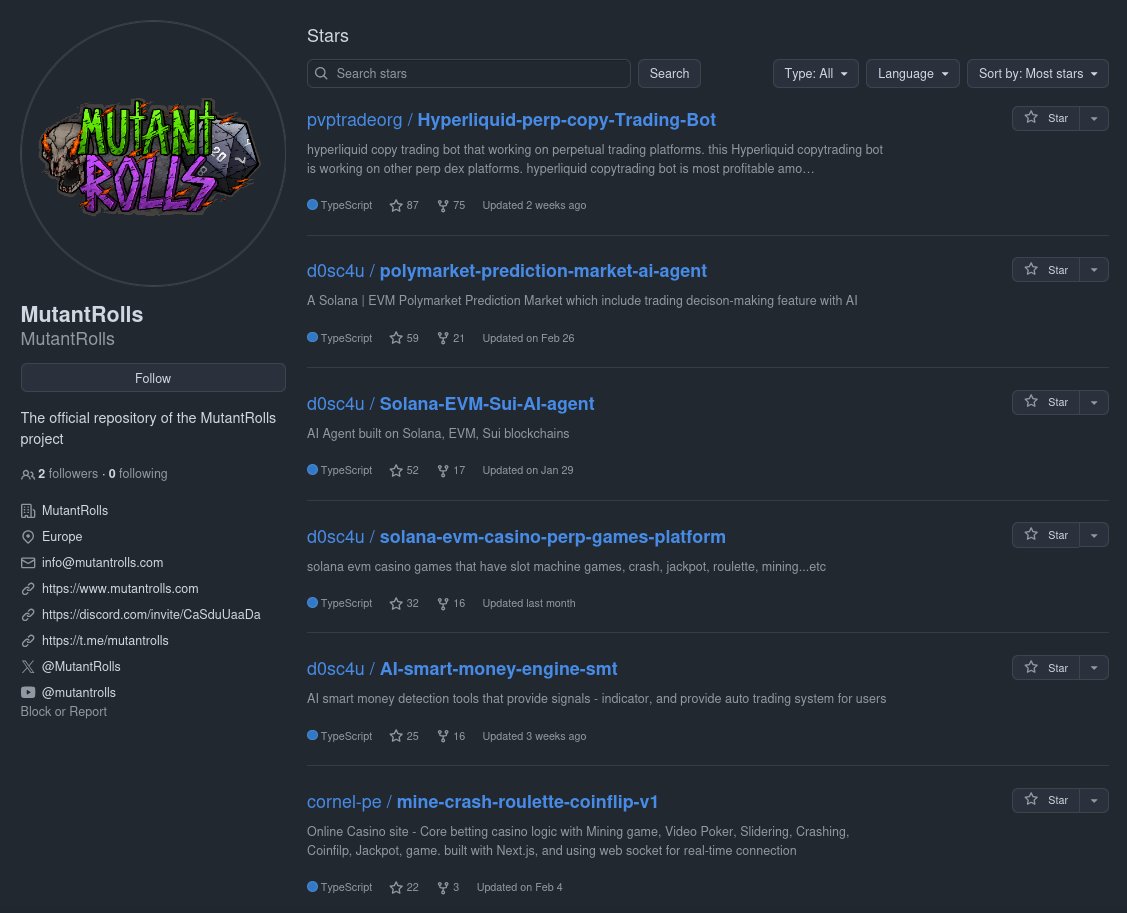Click Block or Report link
Screen dimensions: 1127x913
[63, 712]
